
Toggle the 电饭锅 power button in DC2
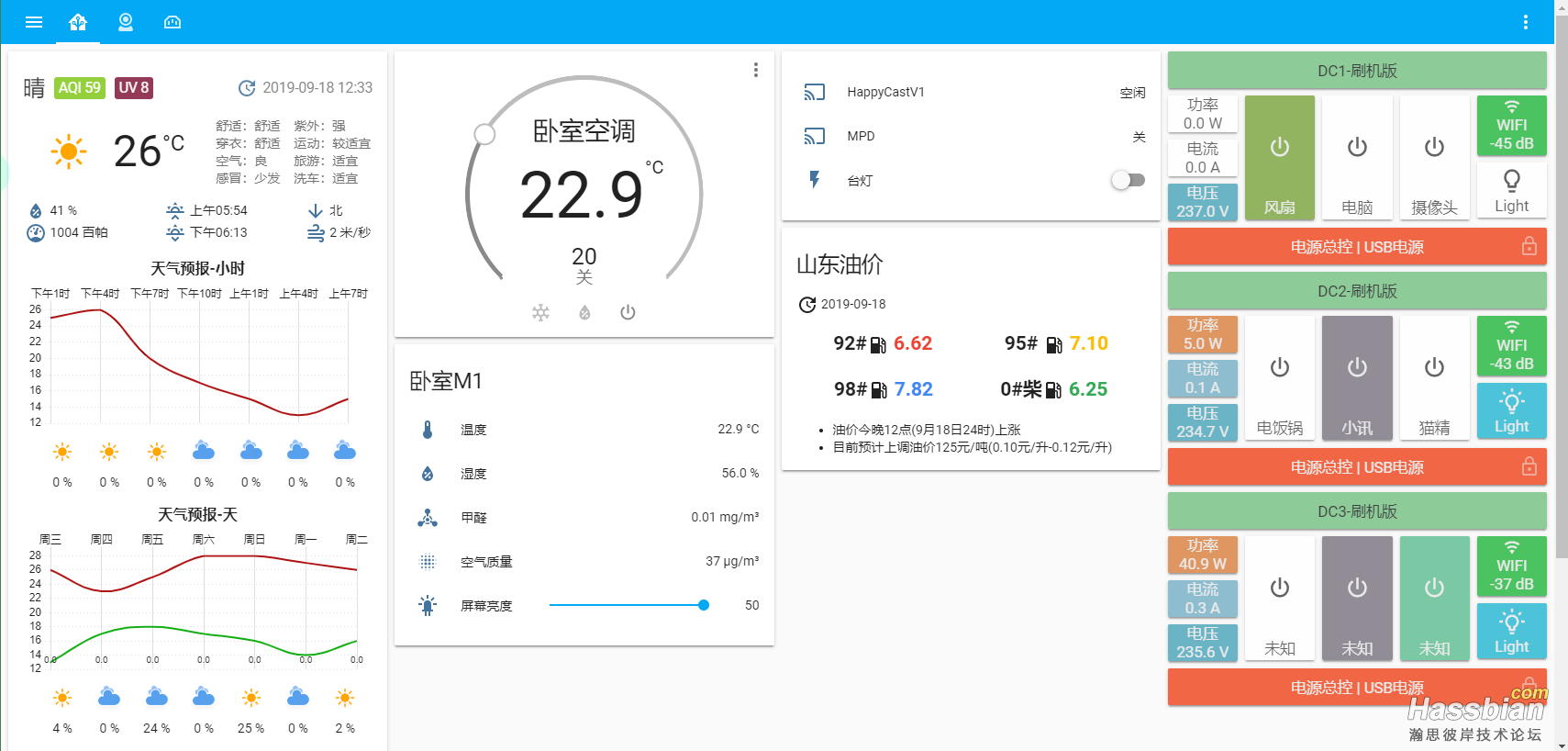coord(1280,377)
